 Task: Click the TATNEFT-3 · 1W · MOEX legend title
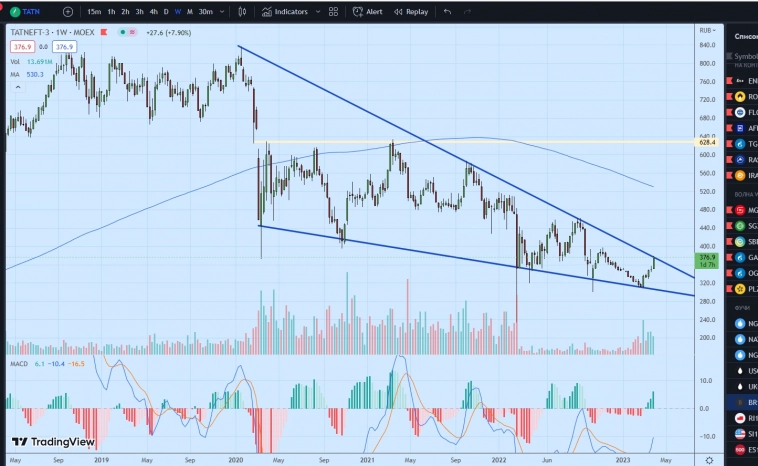pos(52,32)
